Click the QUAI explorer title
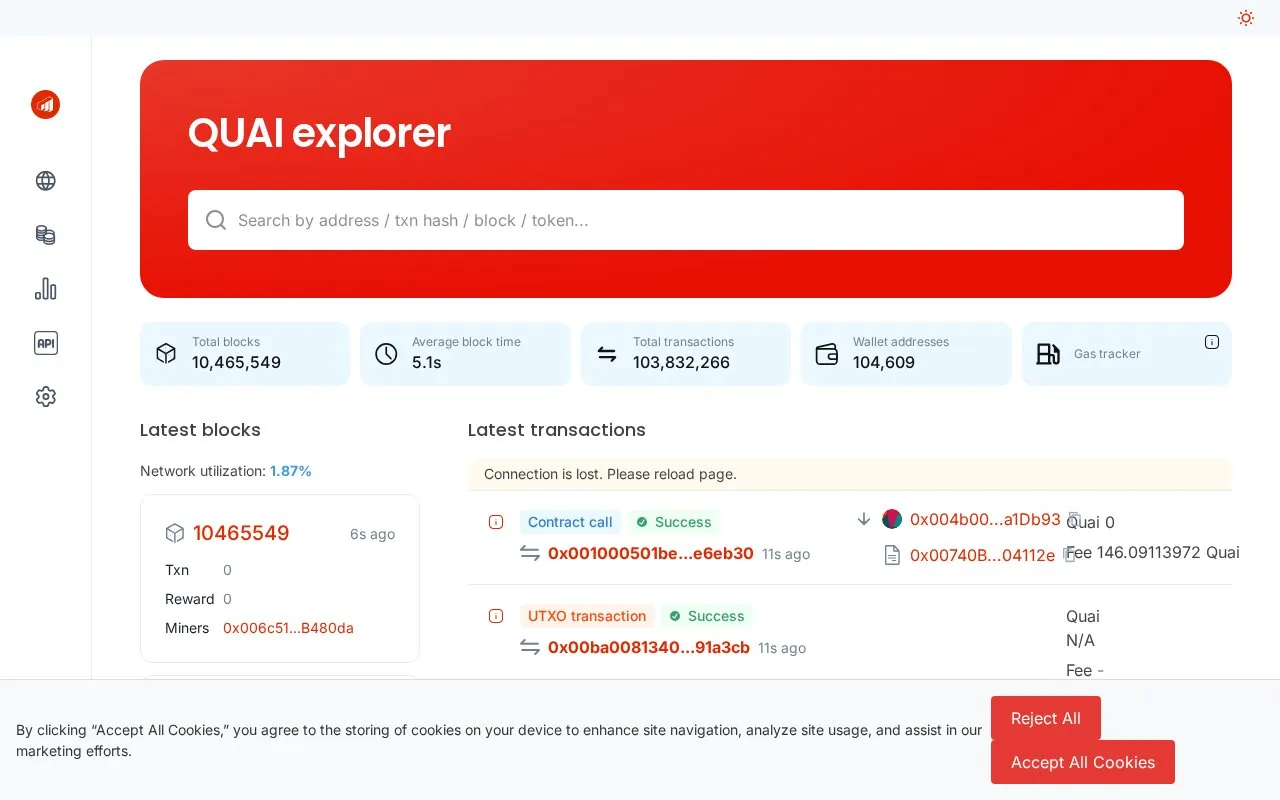Image resolution: width=1280 pixels, height=800 pixels. (319, 133)
